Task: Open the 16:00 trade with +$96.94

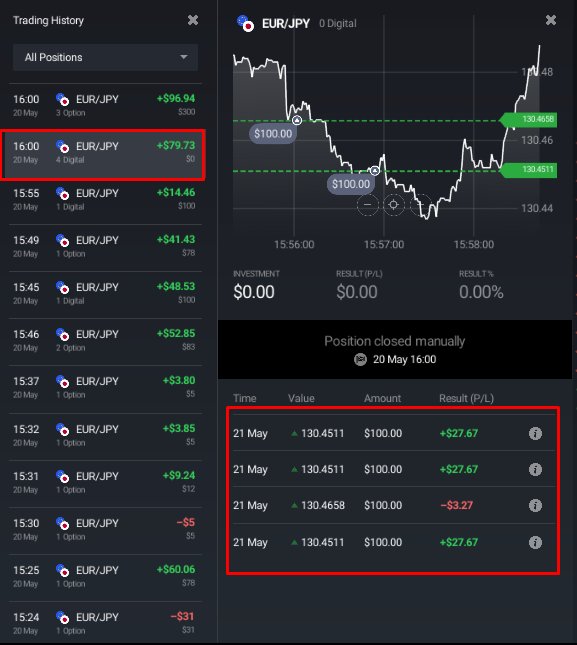Action: tap(105, 106)
